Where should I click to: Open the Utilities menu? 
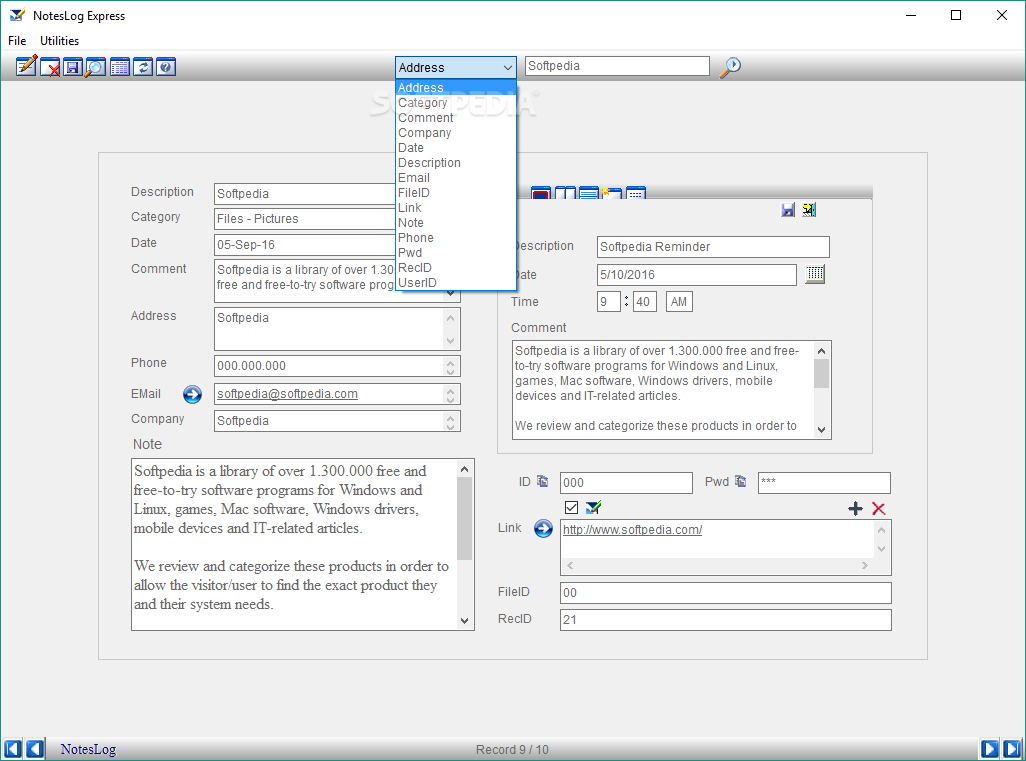click(x=60, y=41)
